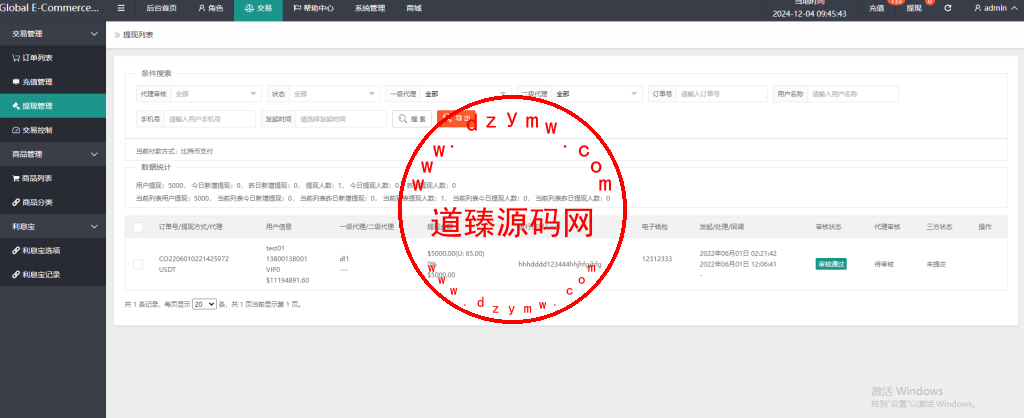The image size is (1024, 418).
Task: Click the green 审核通过 status badge
Action: point(831,265)
